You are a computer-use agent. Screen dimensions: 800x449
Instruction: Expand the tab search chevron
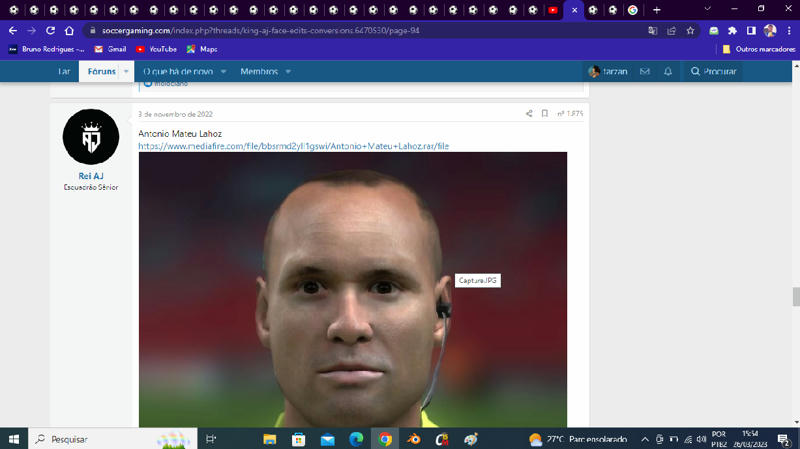(x=707, y=9)
